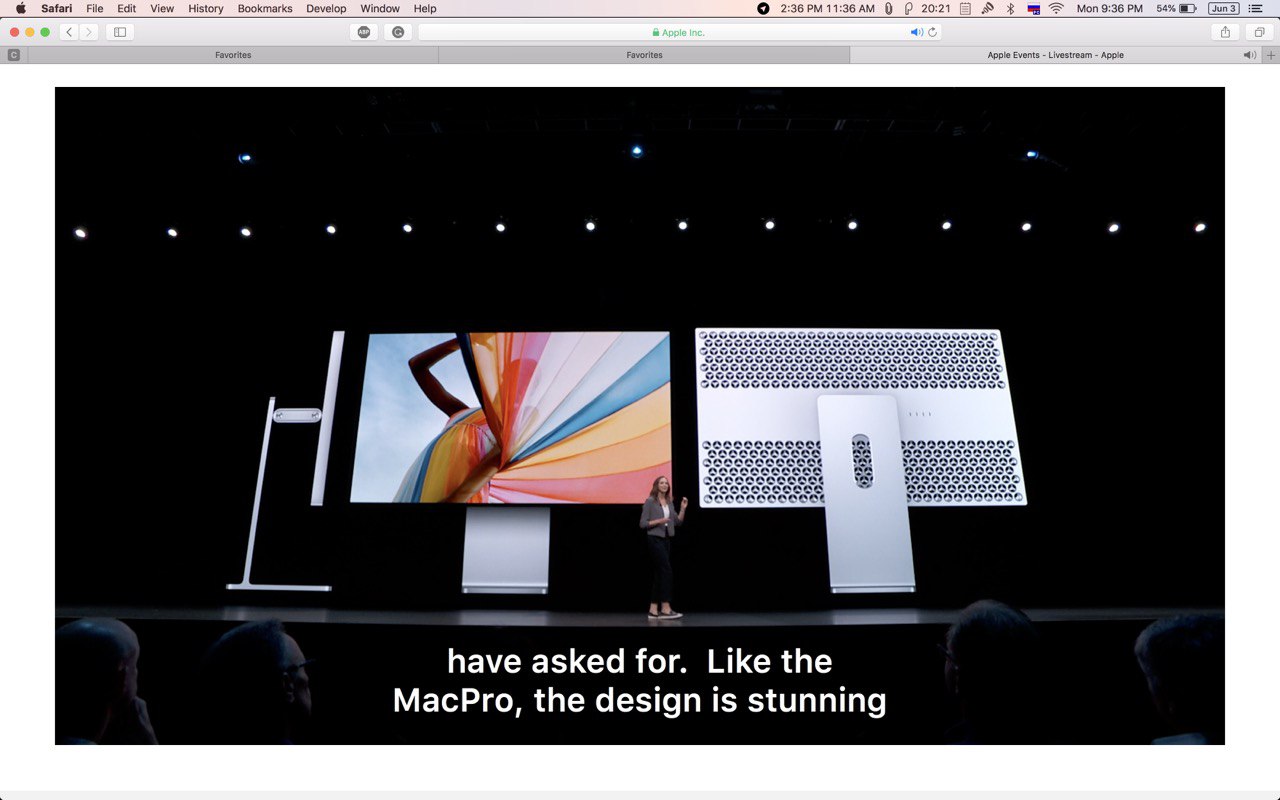Select the Apple Events - Livestream tab
This screenshot has width=1280, height=800.
tap(1055, 55)
